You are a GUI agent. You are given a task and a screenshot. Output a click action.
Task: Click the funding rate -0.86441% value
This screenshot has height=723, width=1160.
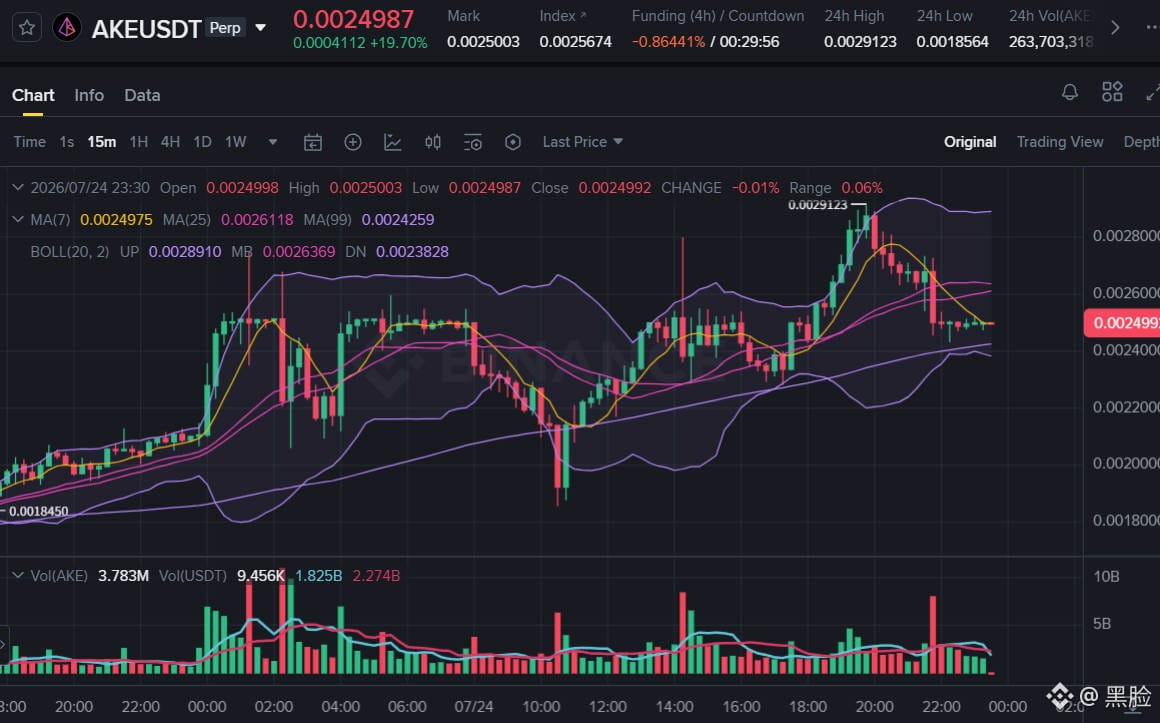(x=668, y=42)
